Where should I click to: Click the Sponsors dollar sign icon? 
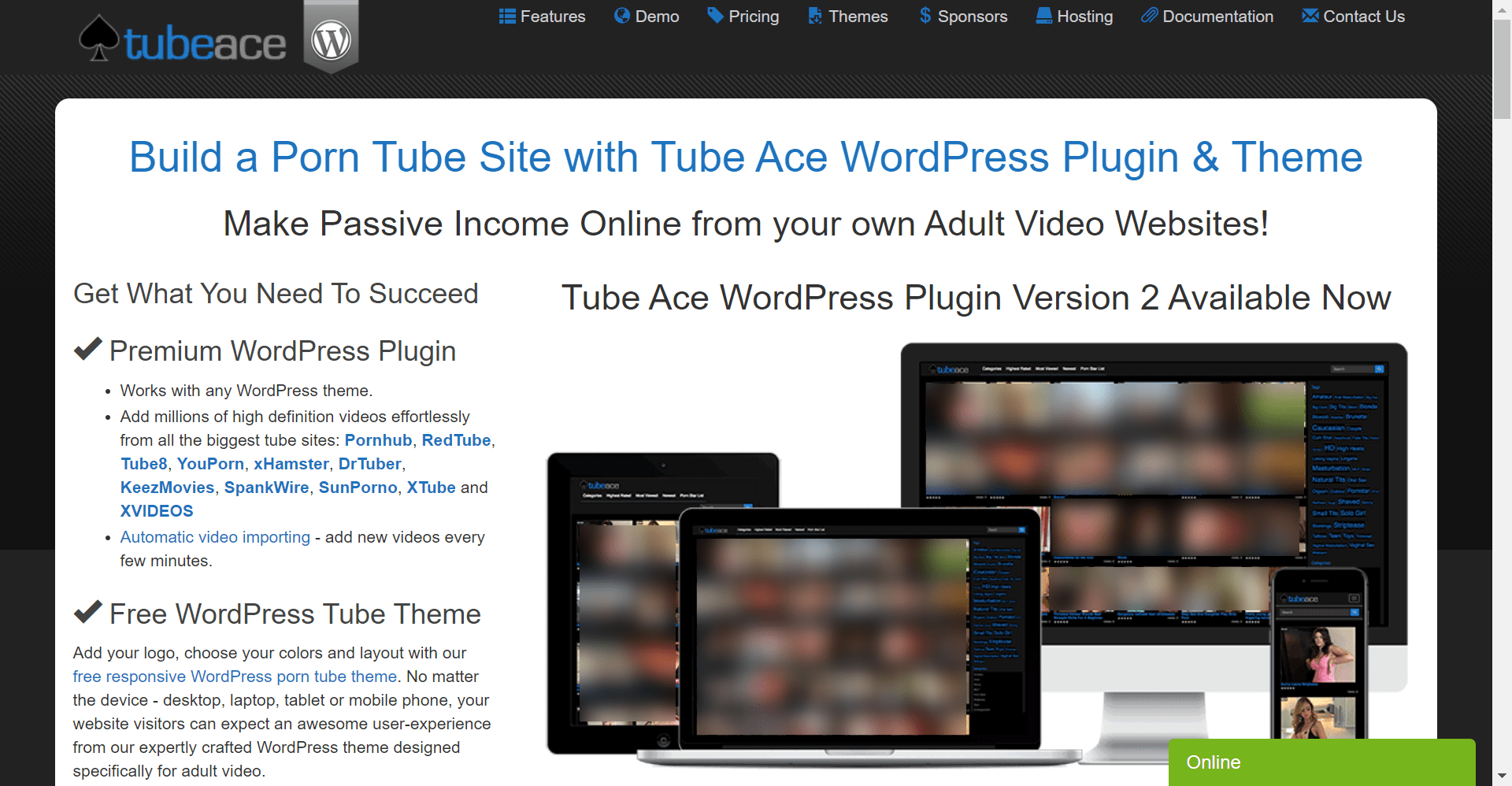tap(925, 16)
